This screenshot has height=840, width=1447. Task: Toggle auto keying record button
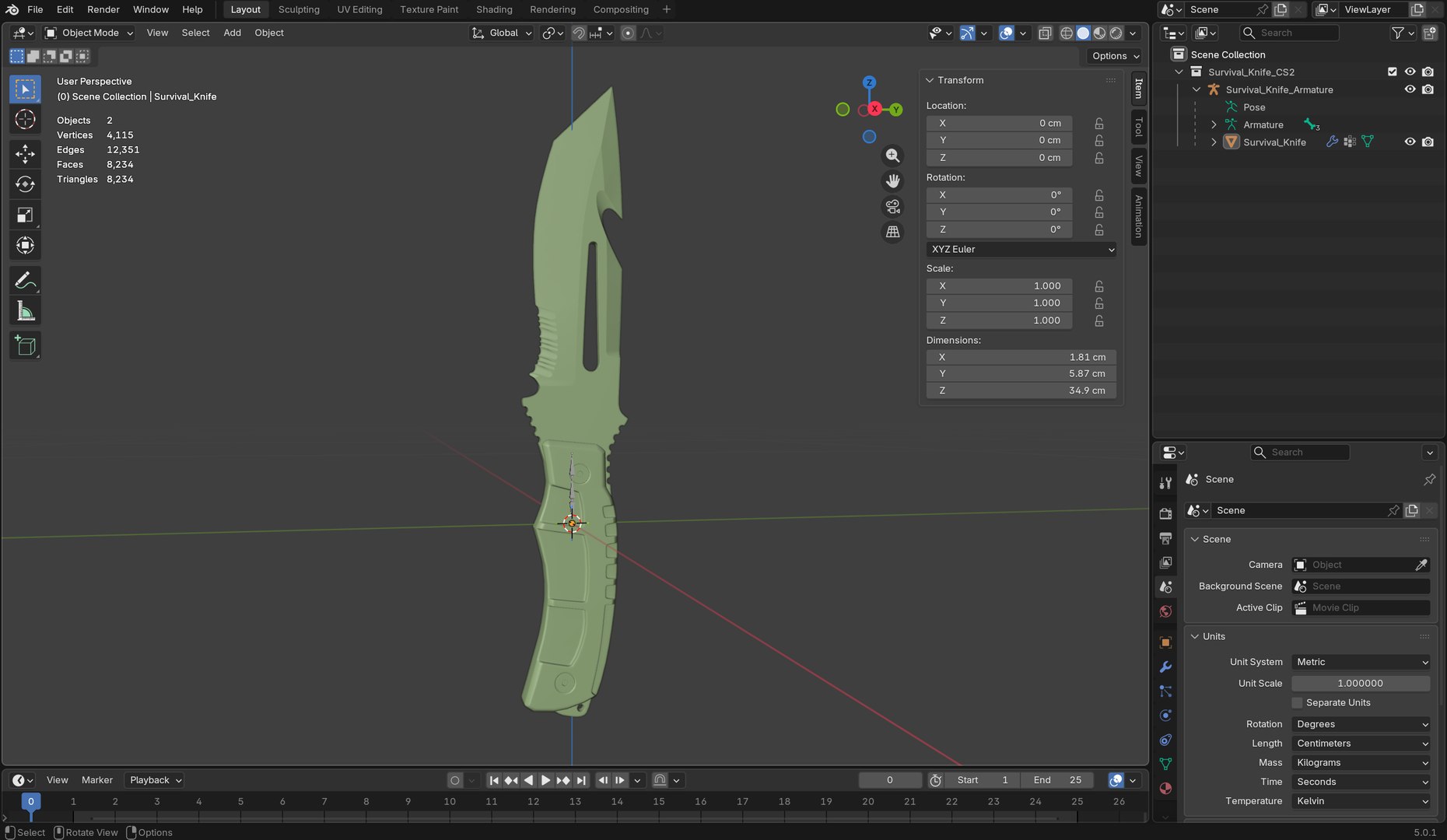pos(455,780)
